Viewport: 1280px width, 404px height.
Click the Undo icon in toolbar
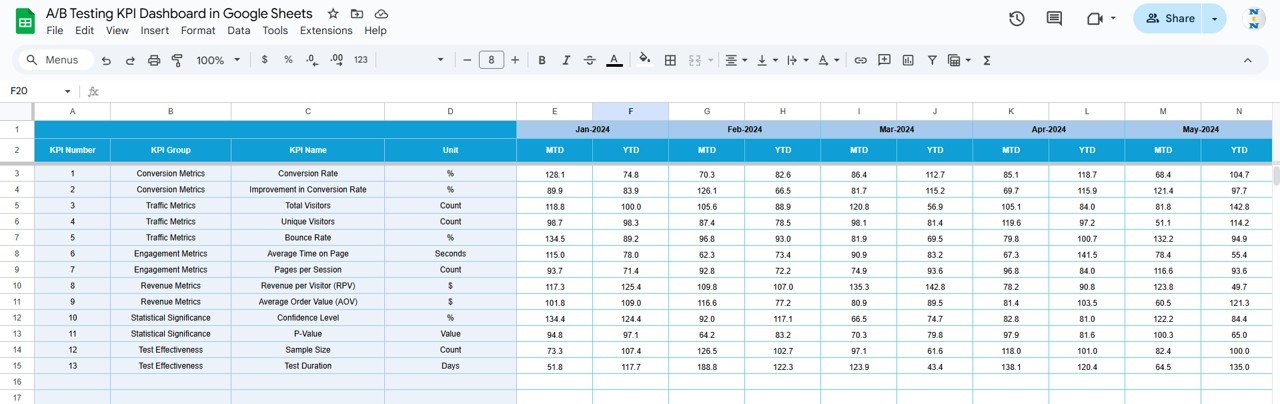click(106, 60)
